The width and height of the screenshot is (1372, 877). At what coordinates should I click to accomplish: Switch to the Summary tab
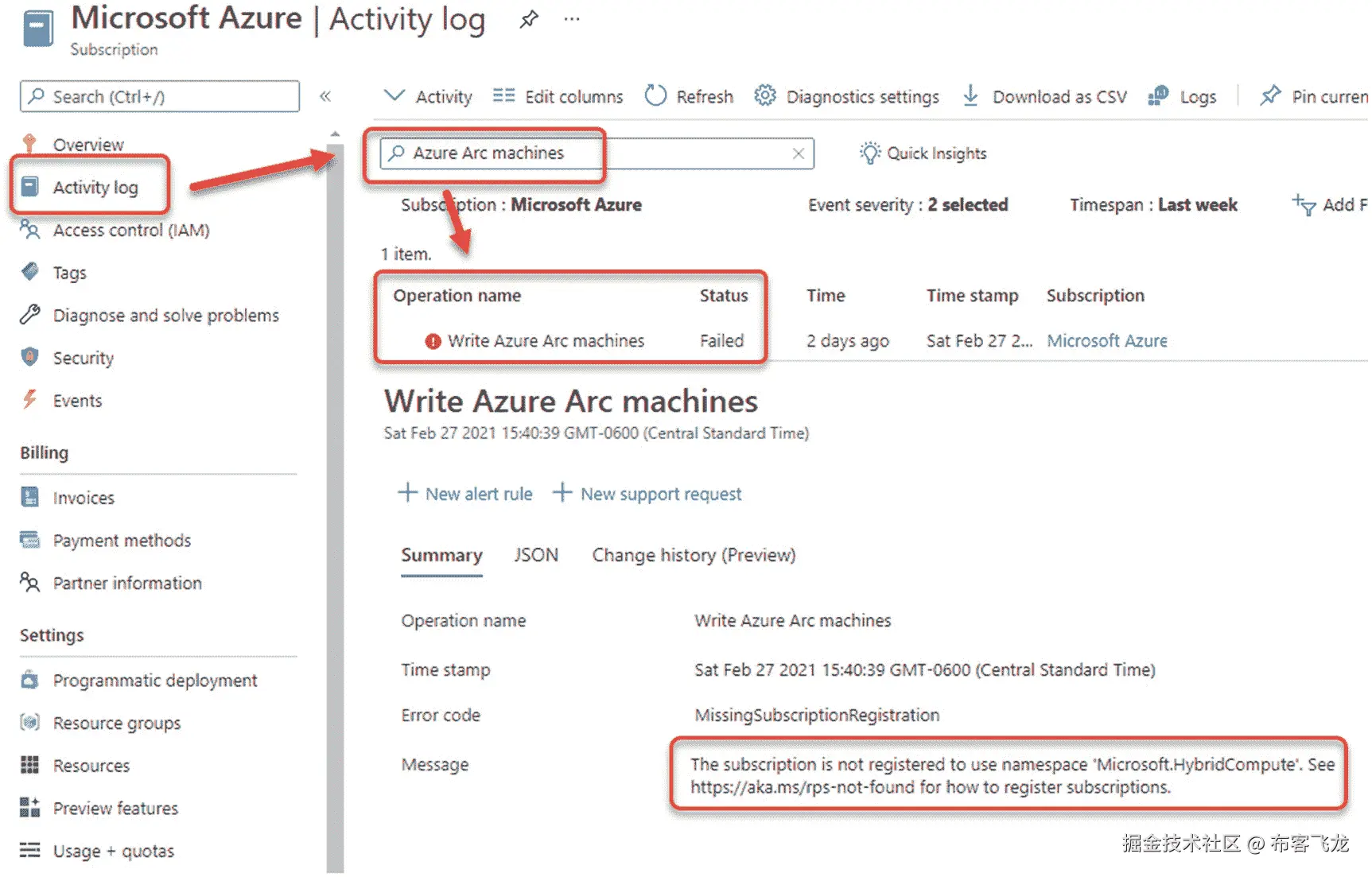[x=441, y=555]
